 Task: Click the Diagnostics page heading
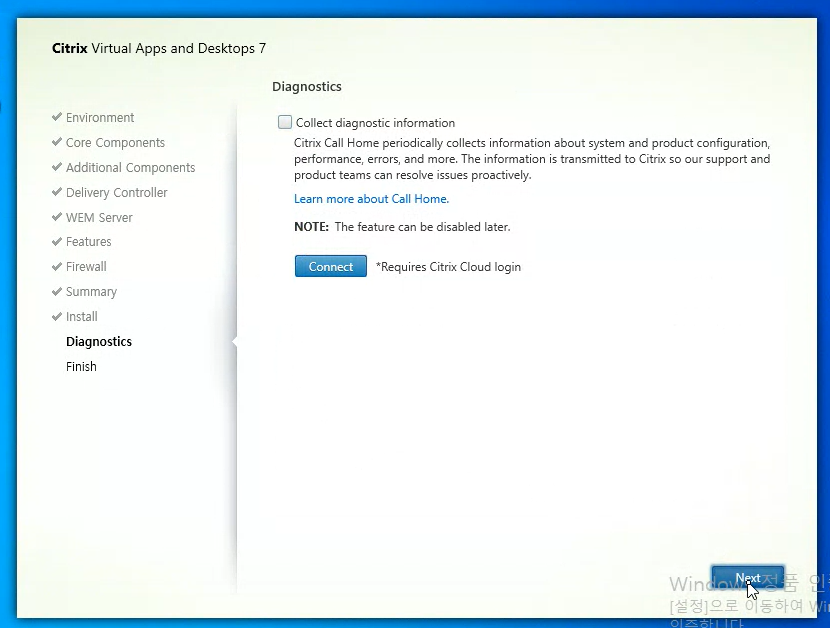point(306,87)
